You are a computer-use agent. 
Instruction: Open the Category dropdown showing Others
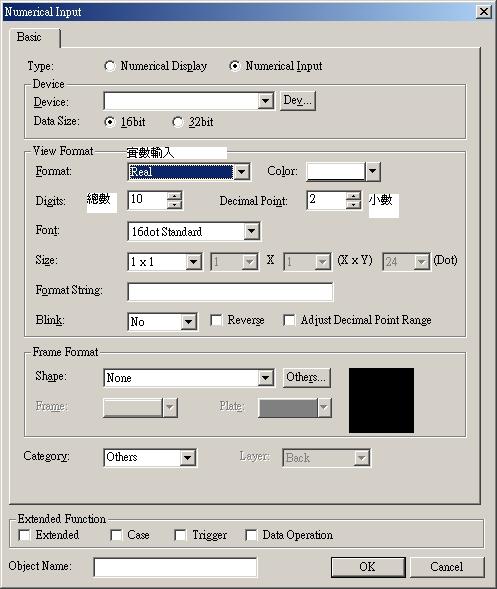tap(187, 458)
